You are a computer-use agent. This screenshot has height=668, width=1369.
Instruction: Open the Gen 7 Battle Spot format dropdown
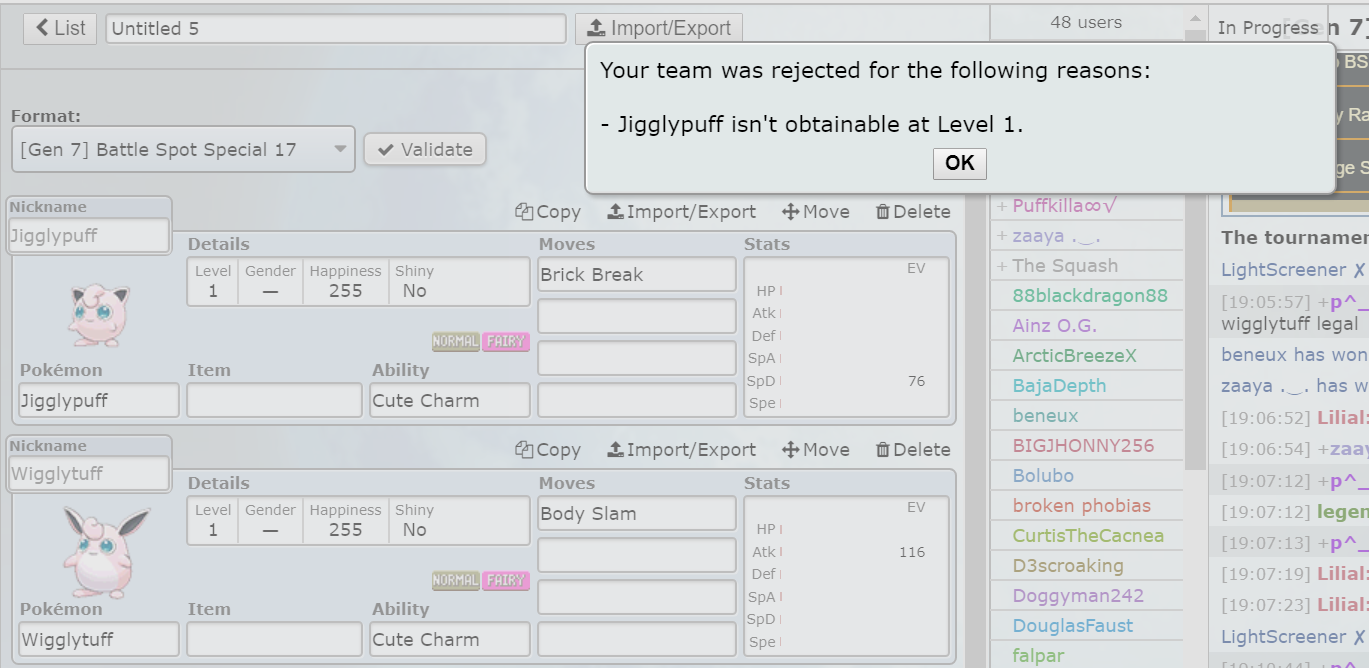(x=183, y=150)
